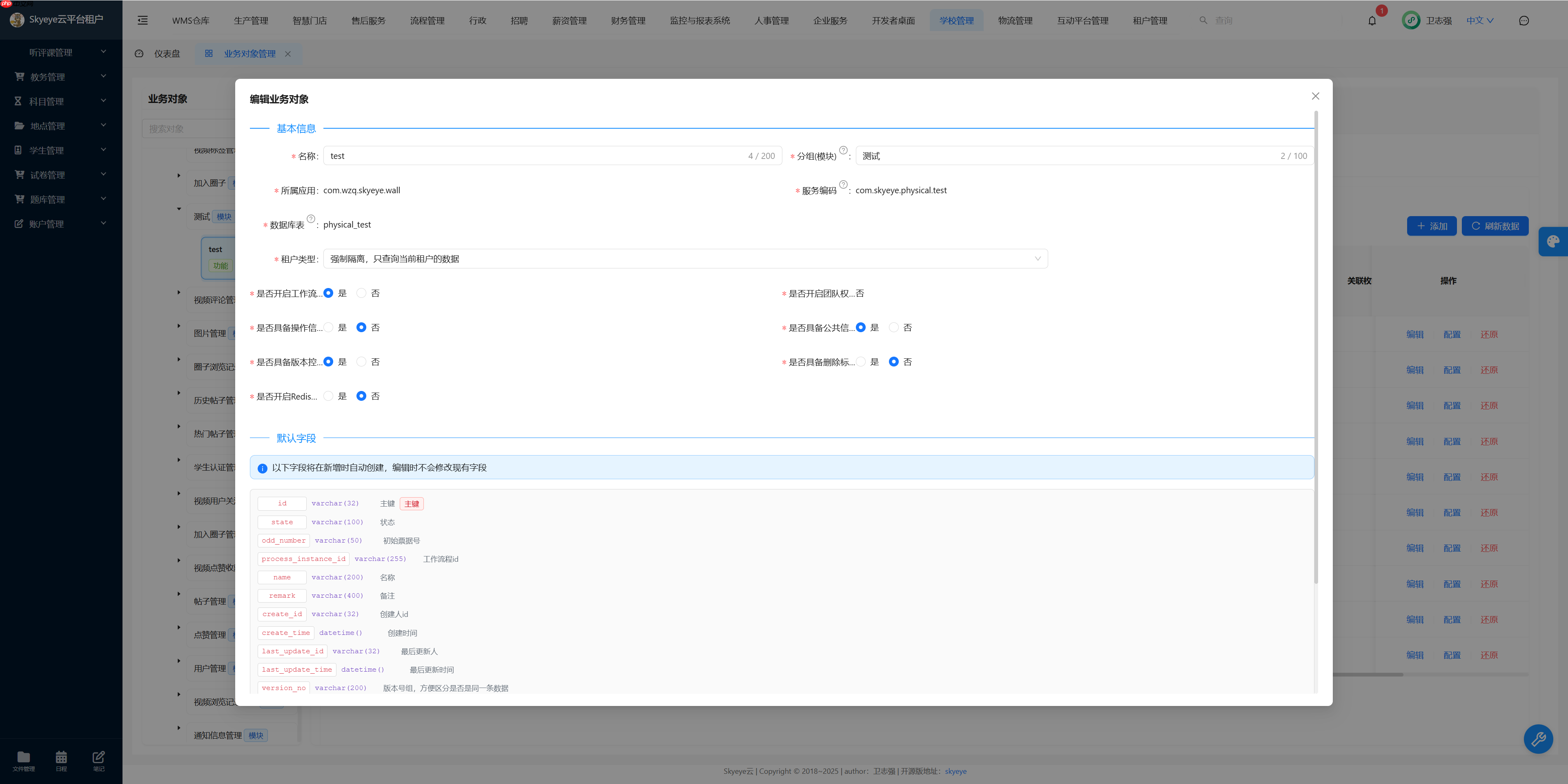Image resolution: width=1568 pixels, height=784 pixels.
Task: Select 是 for 是否开启Redis option
Action: click(329, 396)
